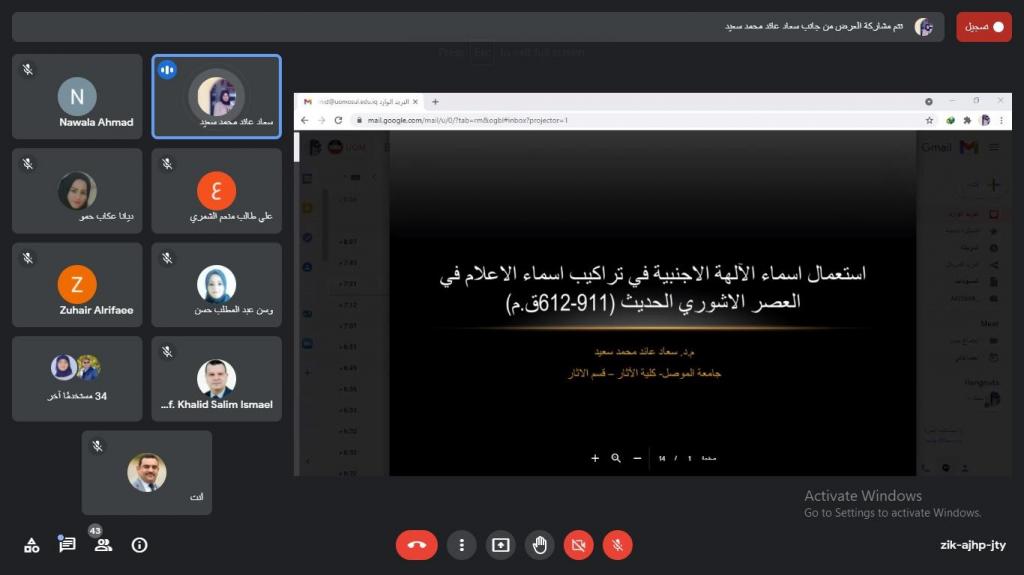1024x575 pixels.
Task: Open the meeting activities panel icon
Action: tap(32, 545)
